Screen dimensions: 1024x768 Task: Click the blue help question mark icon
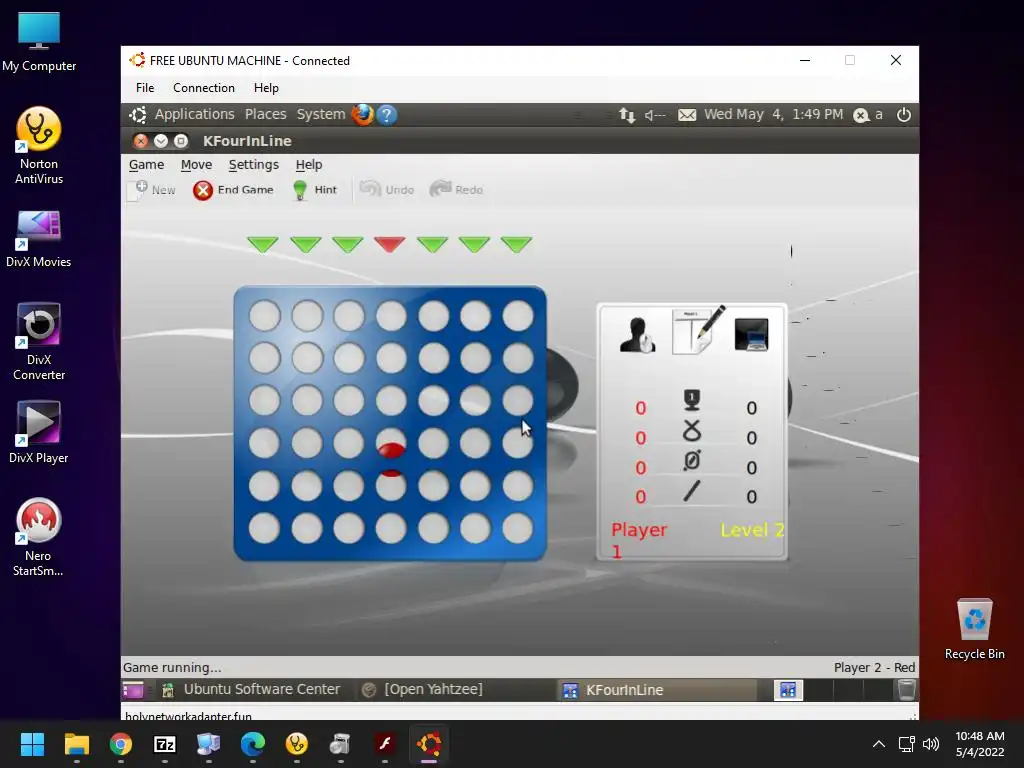(387, 115)
